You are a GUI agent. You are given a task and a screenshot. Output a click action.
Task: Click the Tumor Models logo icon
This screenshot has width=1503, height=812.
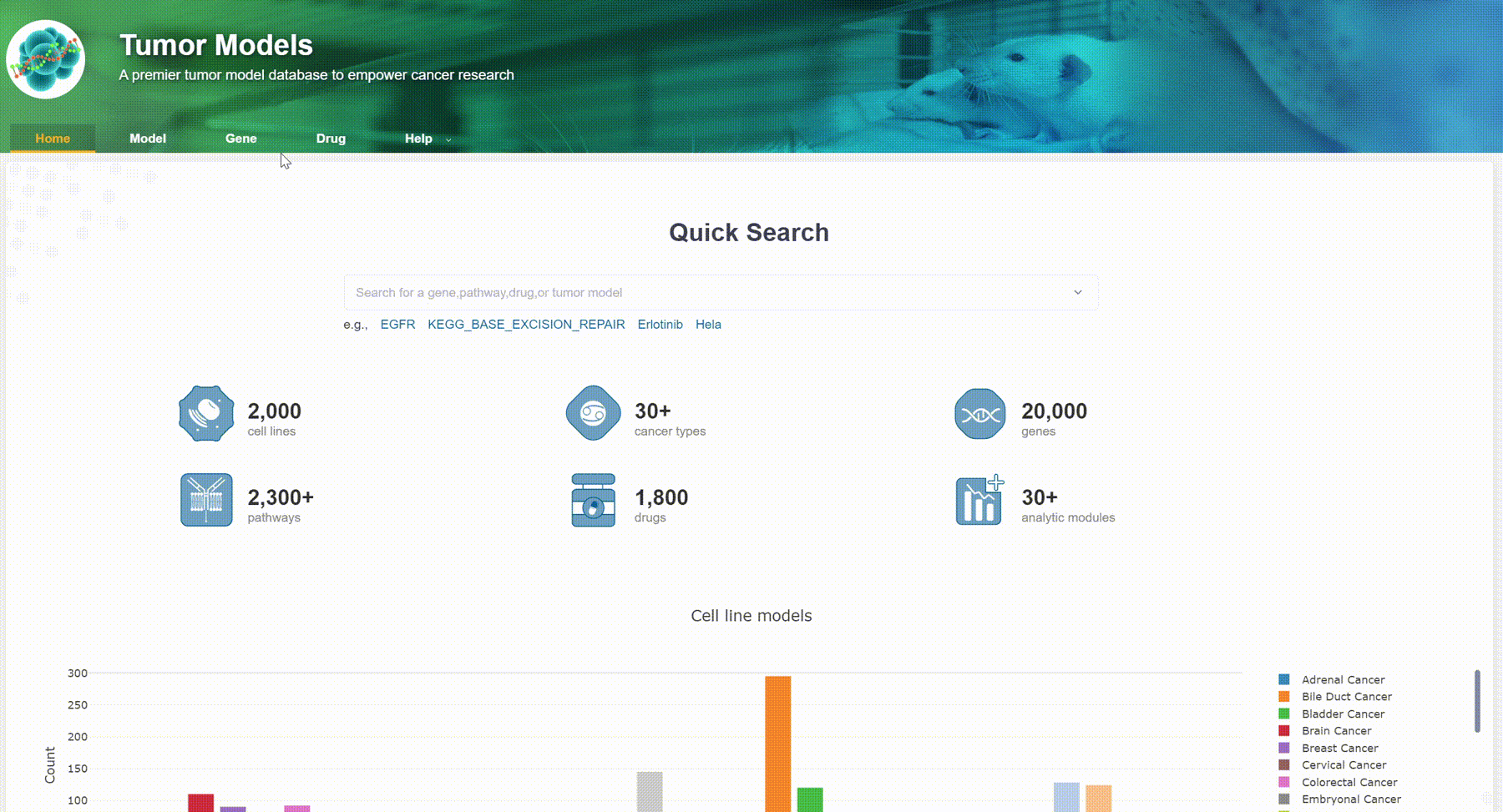tap(46, 59)
